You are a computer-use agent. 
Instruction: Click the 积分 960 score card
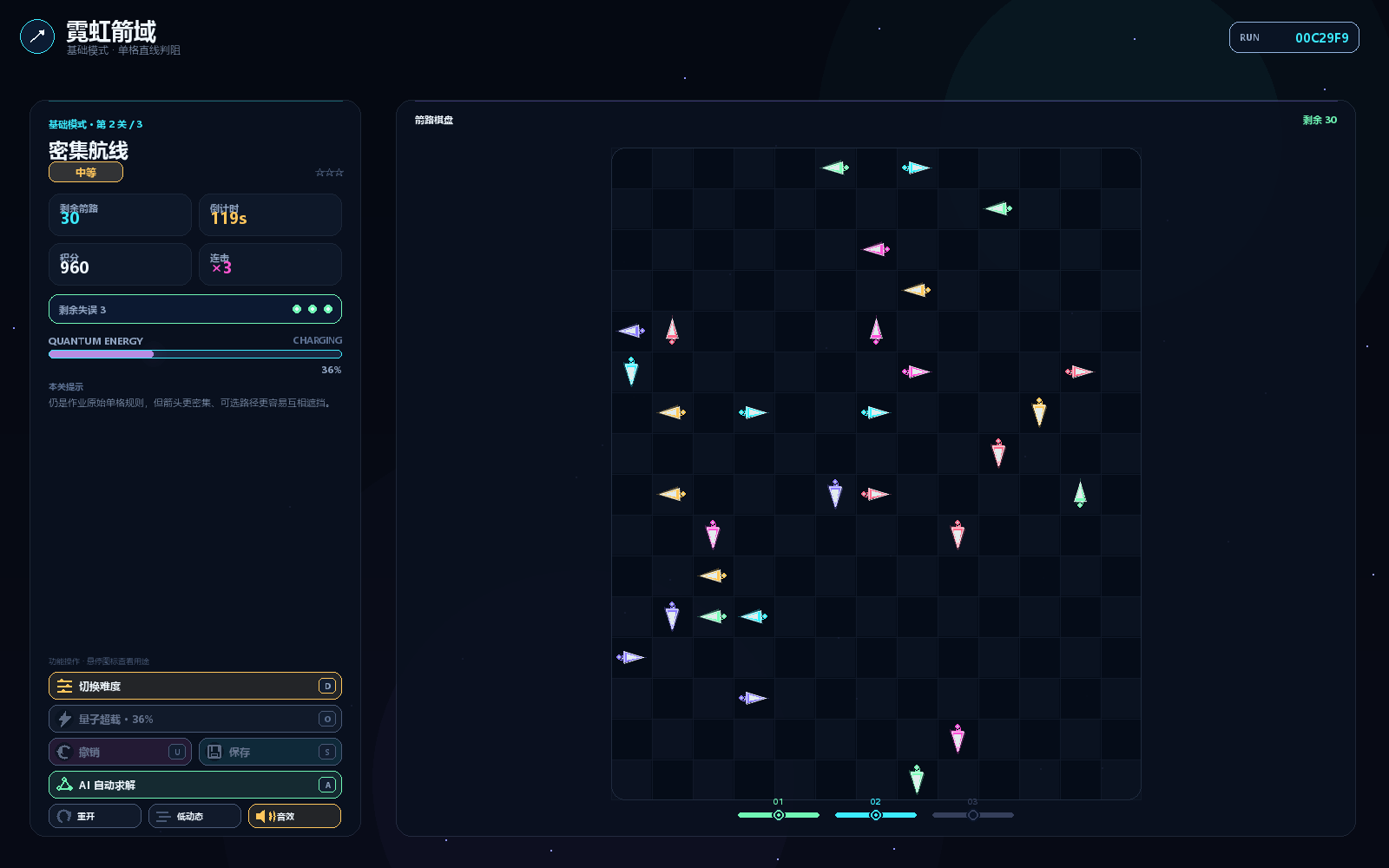(x=120, y=264)
